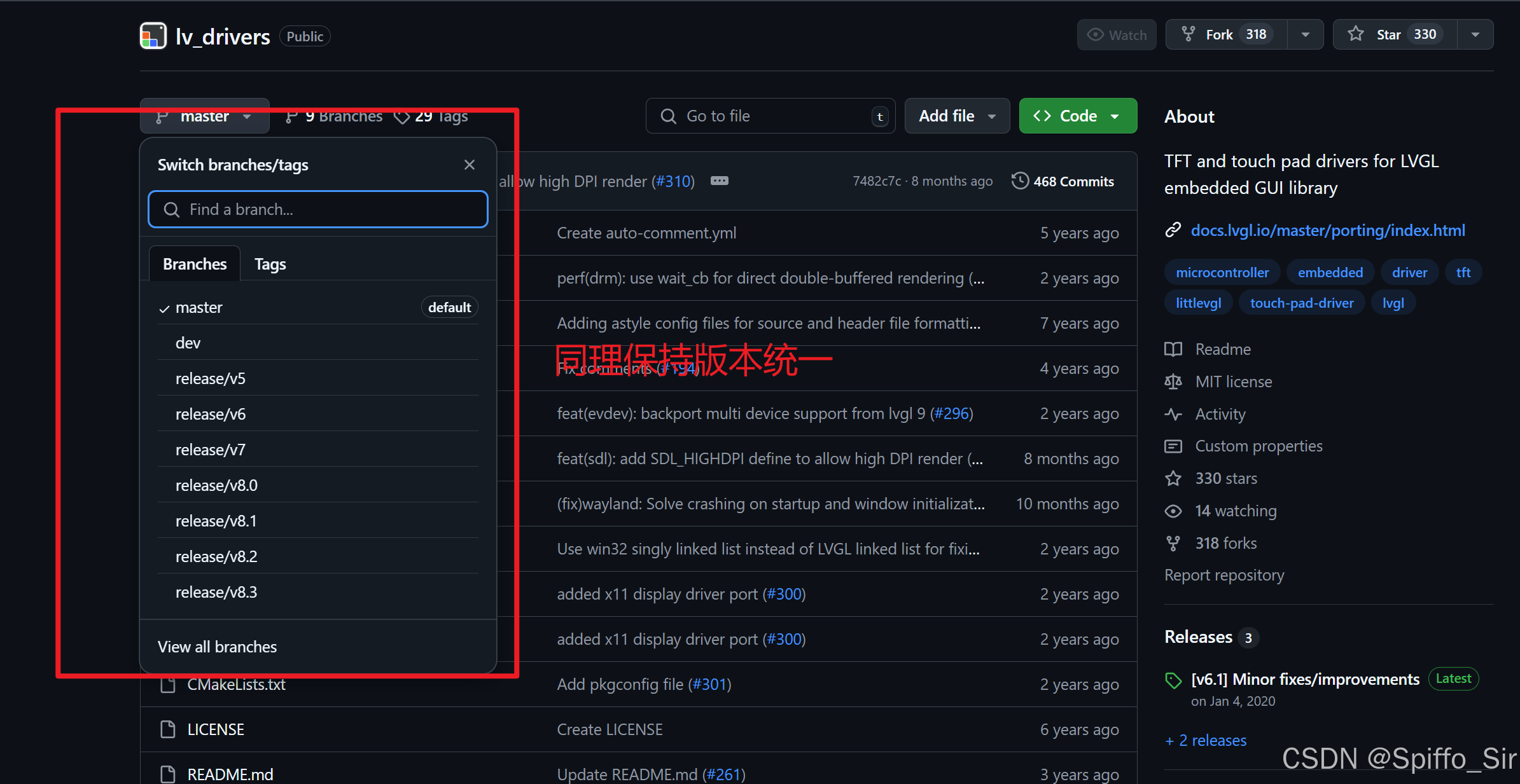Select the dev branch
The width and height of the screenshot is (1520, 784).
[x=318, y=343]
